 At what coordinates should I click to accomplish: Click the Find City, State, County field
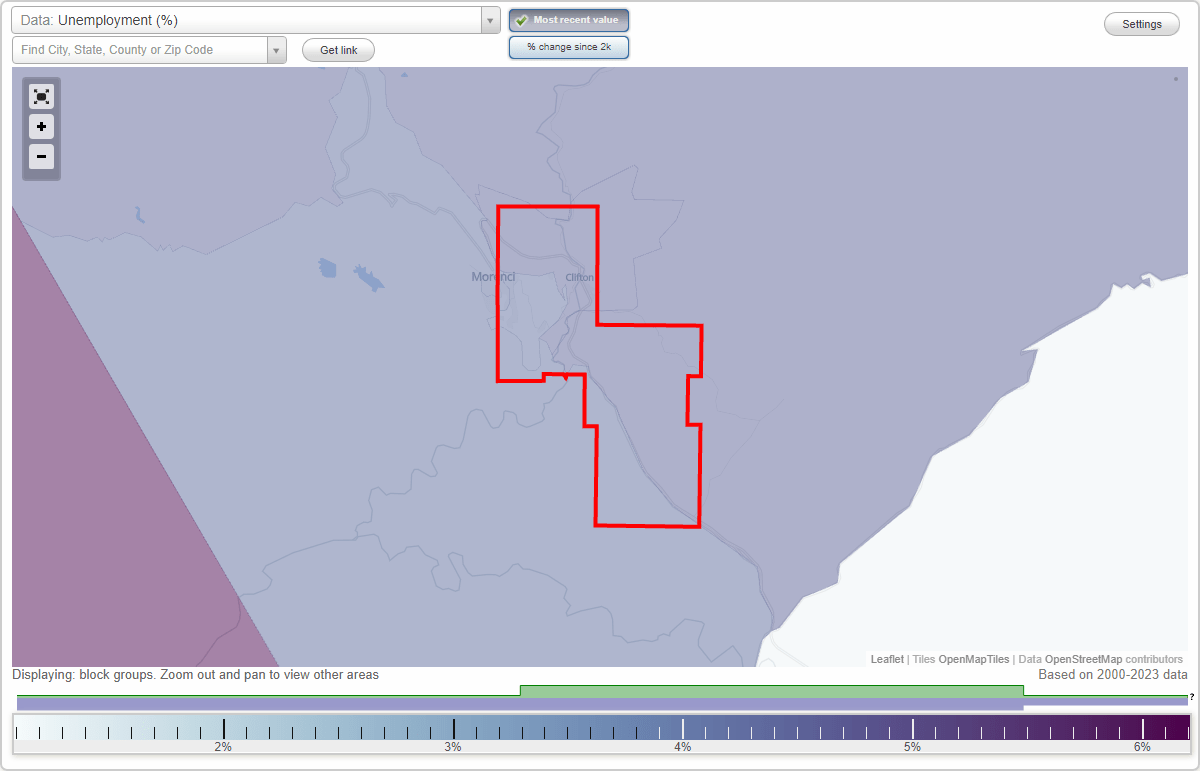(140, 50)
